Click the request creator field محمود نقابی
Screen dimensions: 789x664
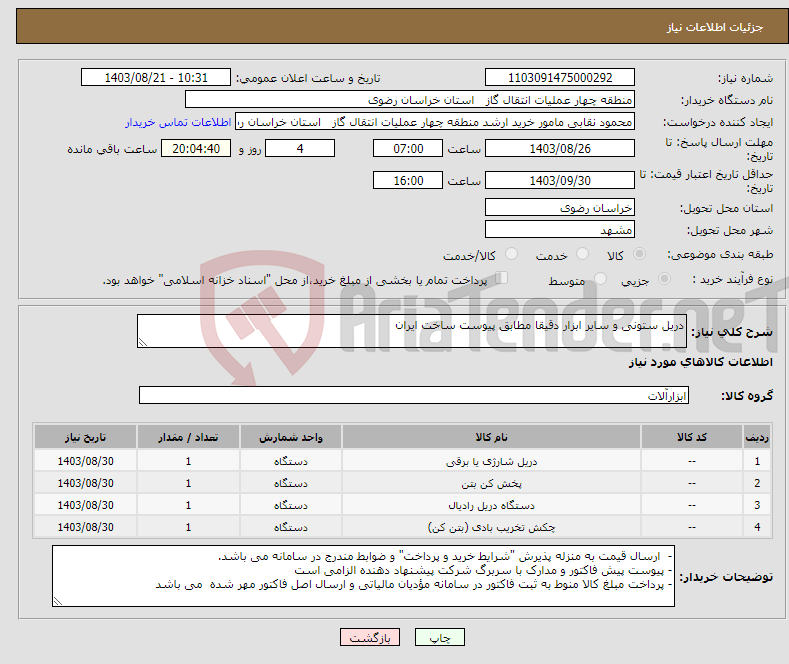pos(435,122)
